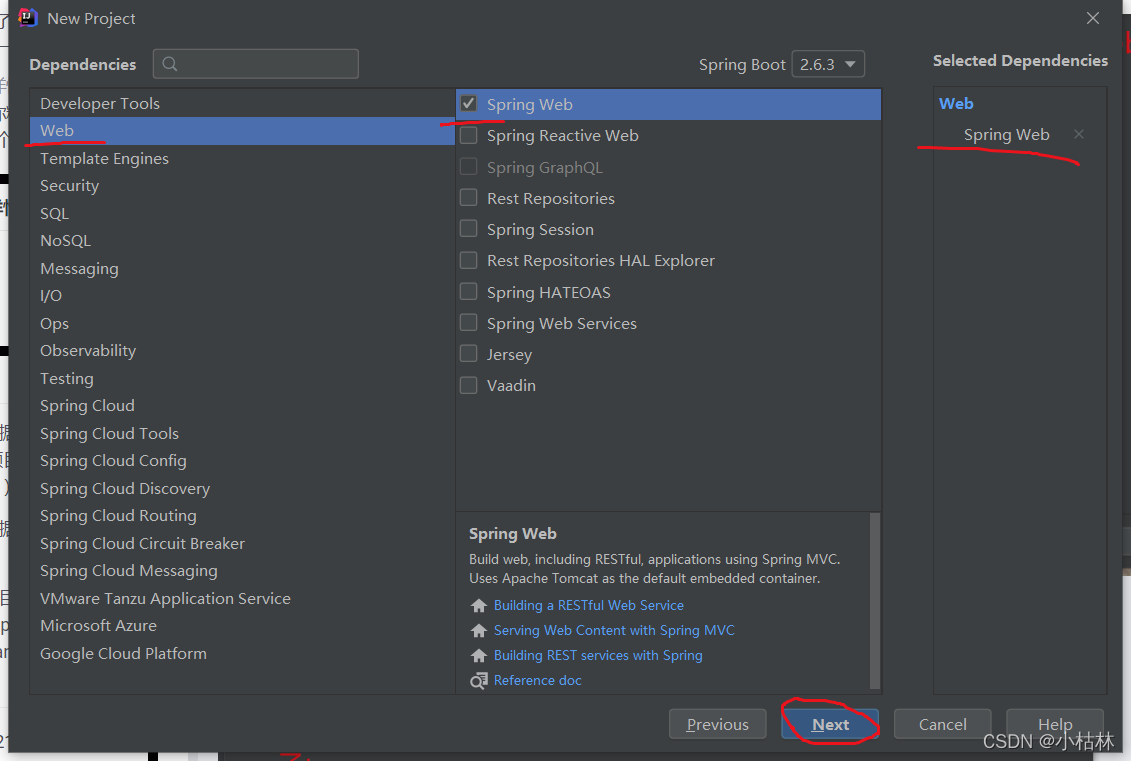Click the Reference doc icon
This screenshot has width=1131, height=761.
[479, 681]
